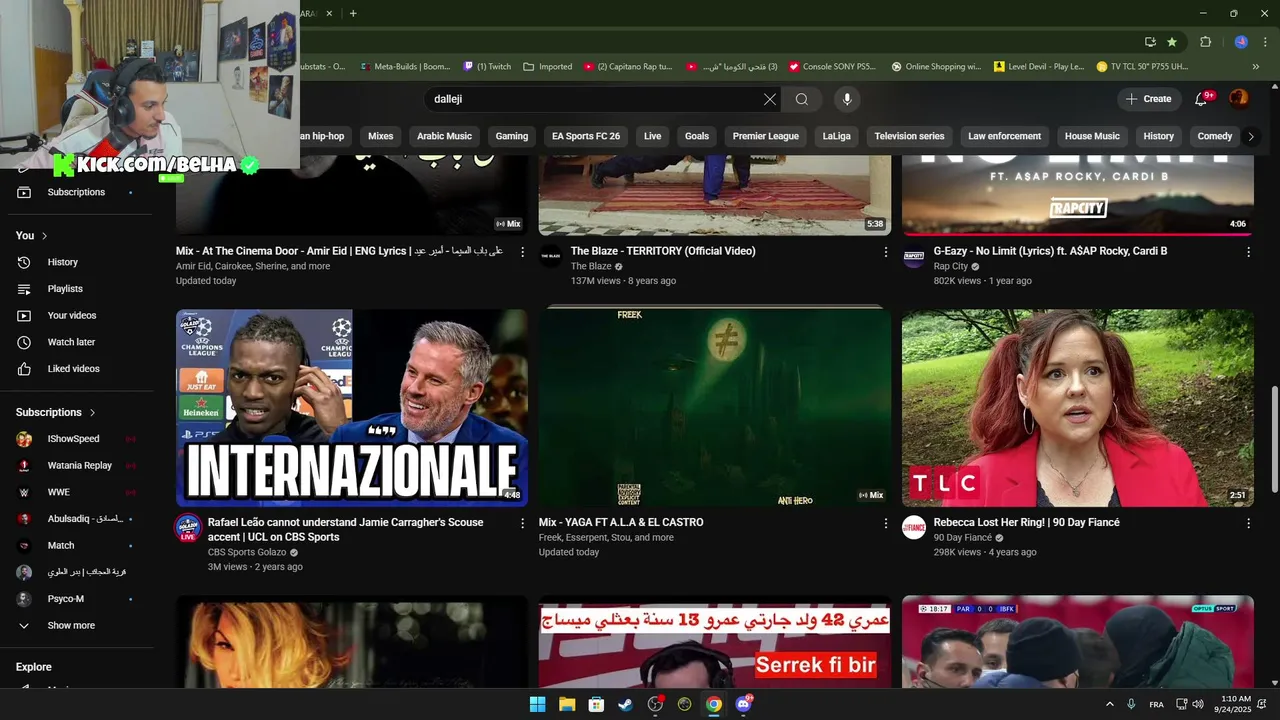Play YAGA FT A.L.A mix thumbnail

(715, 408)
